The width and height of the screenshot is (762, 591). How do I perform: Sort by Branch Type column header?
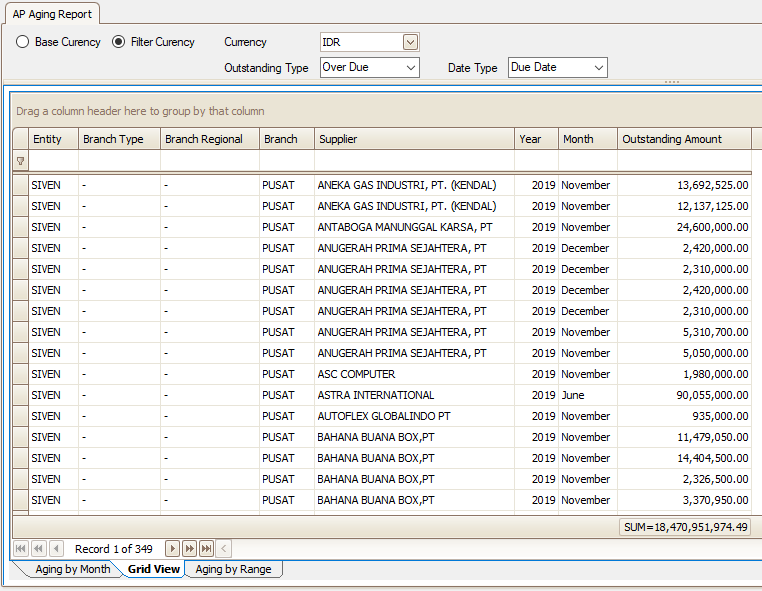click(x=119, y=139)
